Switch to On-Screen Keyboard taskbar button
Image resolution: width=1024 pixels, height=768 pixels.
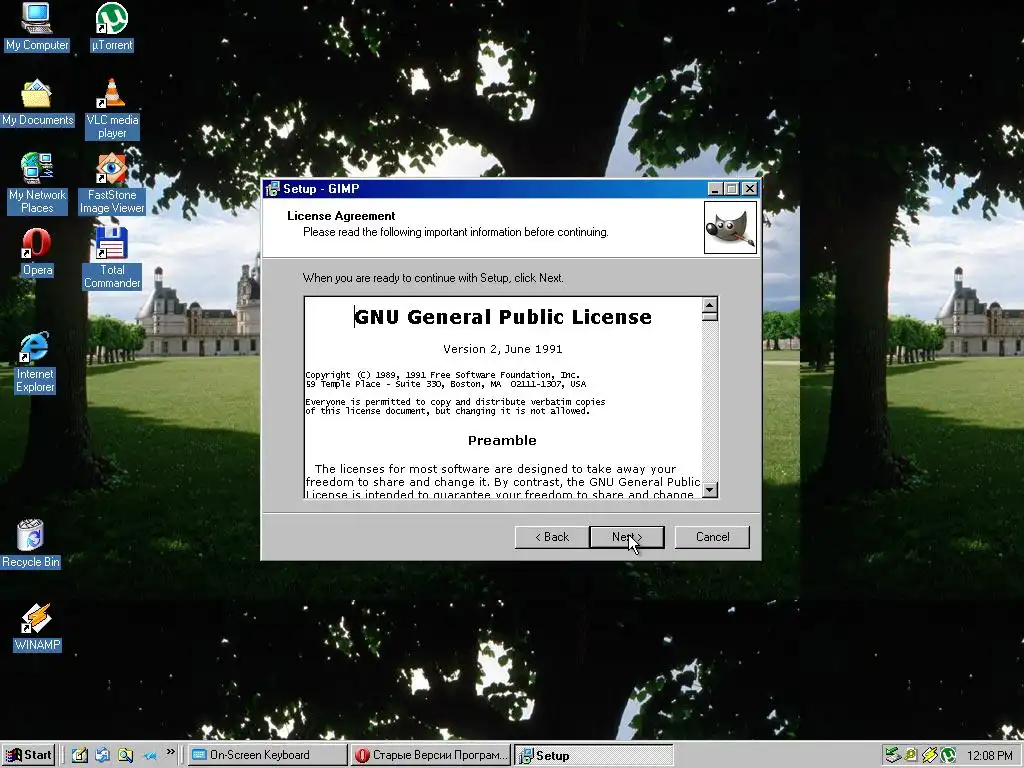tap(268, 755)
